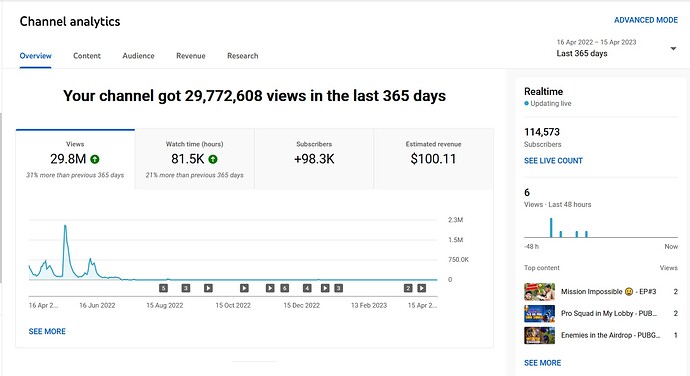Click the video marker labeled 2 near 15 Apr
The image size is (690, 376).
click(x=408, y=288)
